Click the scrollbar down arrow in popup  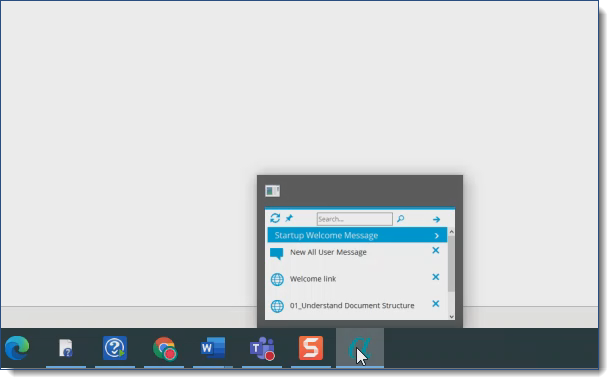point(451,316)
